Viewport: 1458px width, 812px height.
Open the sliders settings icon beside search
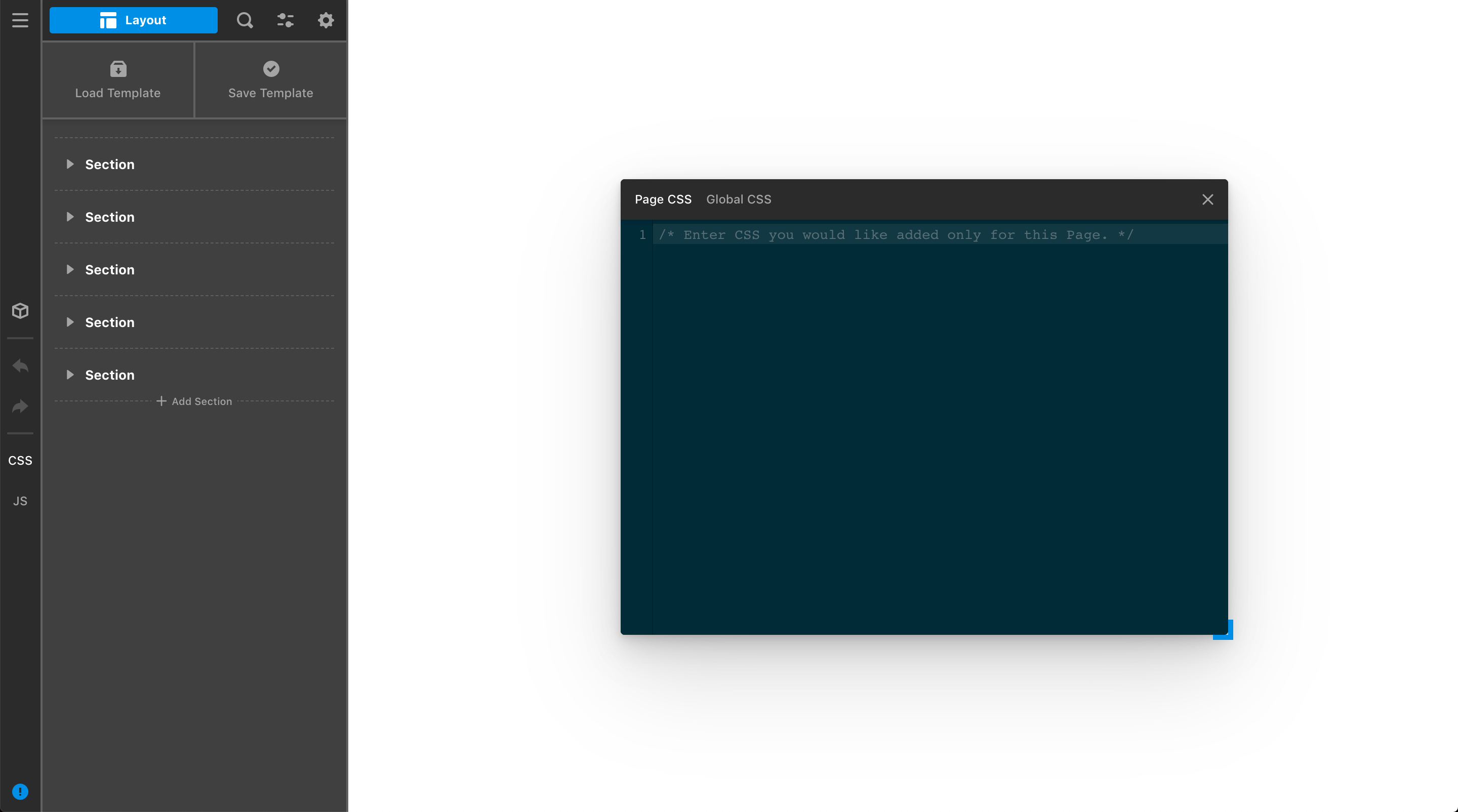pos(285,20)
